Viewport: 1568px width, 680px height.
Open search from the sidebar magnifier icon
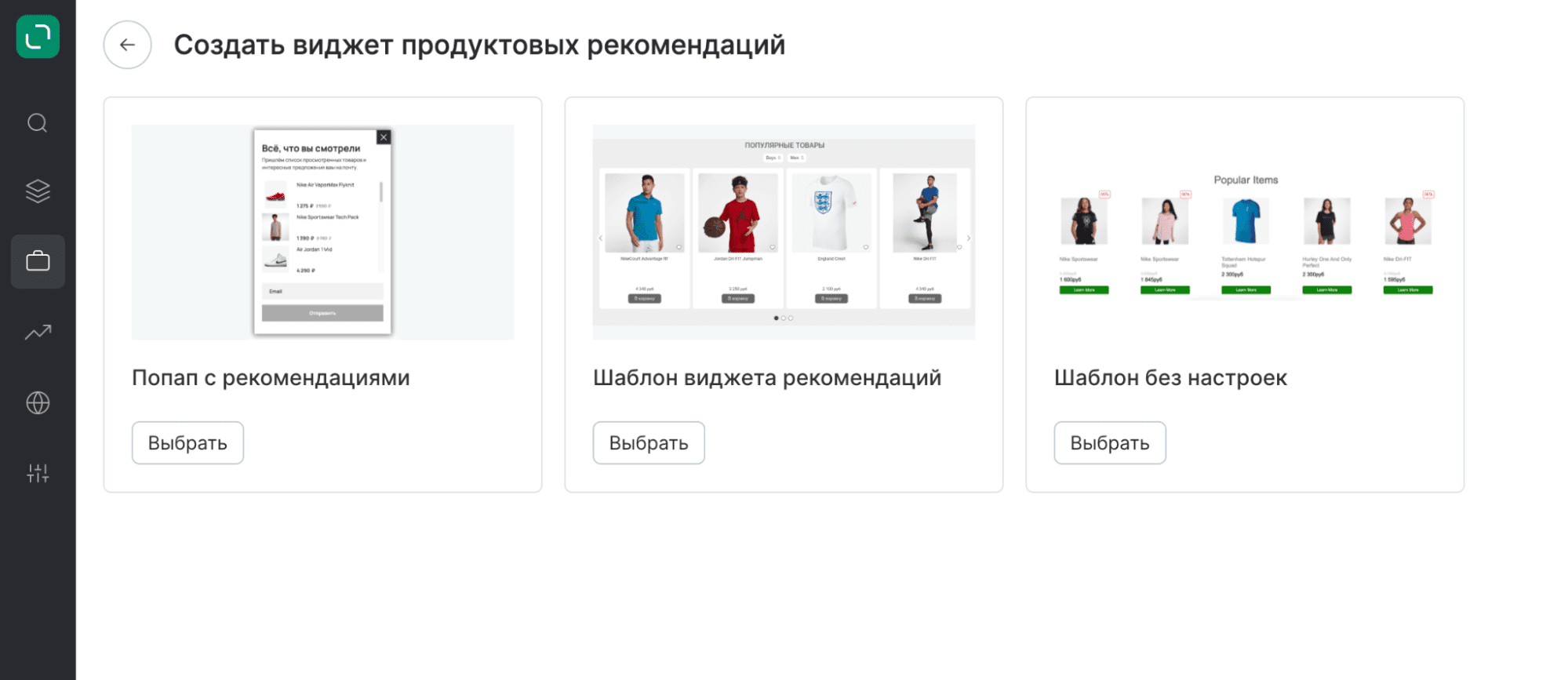pos(38,123)
